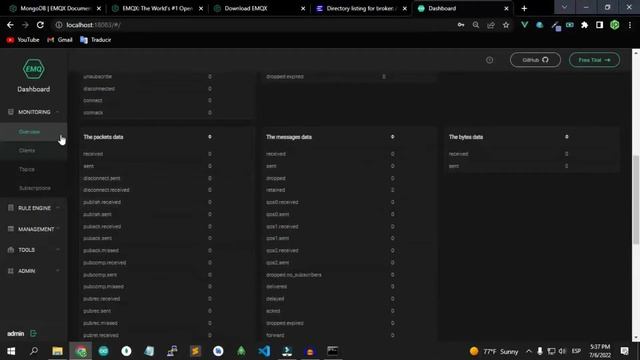Expand the MONITORING sidebar section
This screenshot has height=360, width=640.
[x=34, y=112]
